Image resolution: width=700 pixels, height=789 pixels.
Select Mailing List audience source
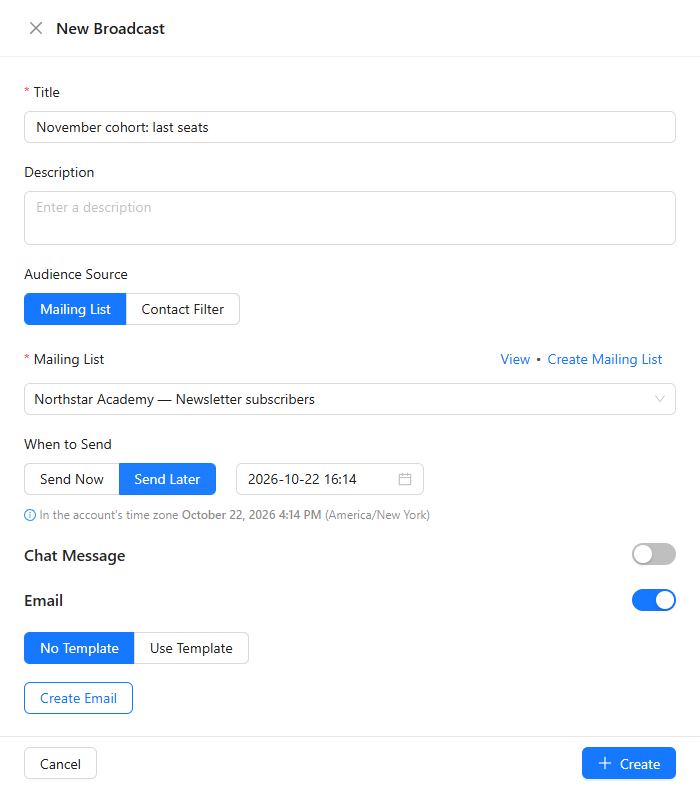75,309
